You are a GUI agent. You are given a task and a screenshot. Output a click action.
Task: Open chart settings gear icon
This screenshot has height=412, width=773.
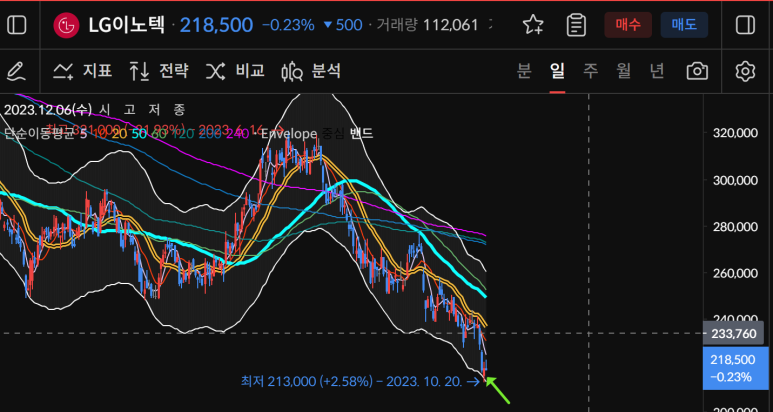point(745,72)
